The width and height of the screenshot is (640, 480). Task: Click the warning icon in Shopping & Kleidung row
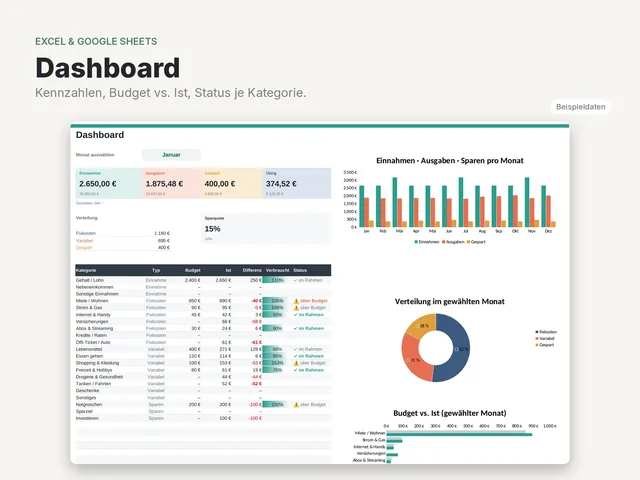[296, 363]
